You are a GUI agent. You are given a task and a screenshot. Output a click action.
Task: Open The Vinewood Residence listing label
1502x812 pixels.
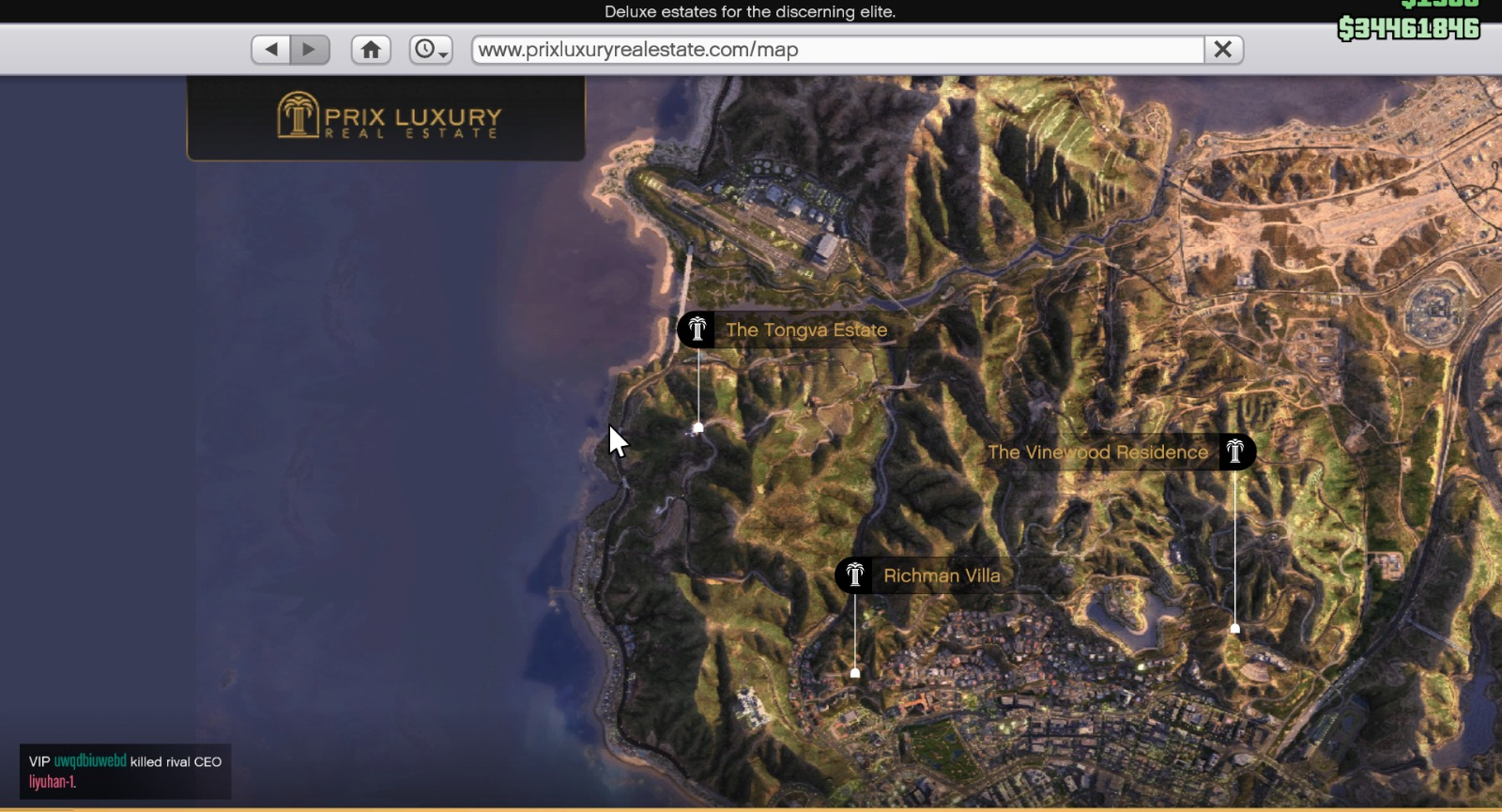tap(1097, 452)
